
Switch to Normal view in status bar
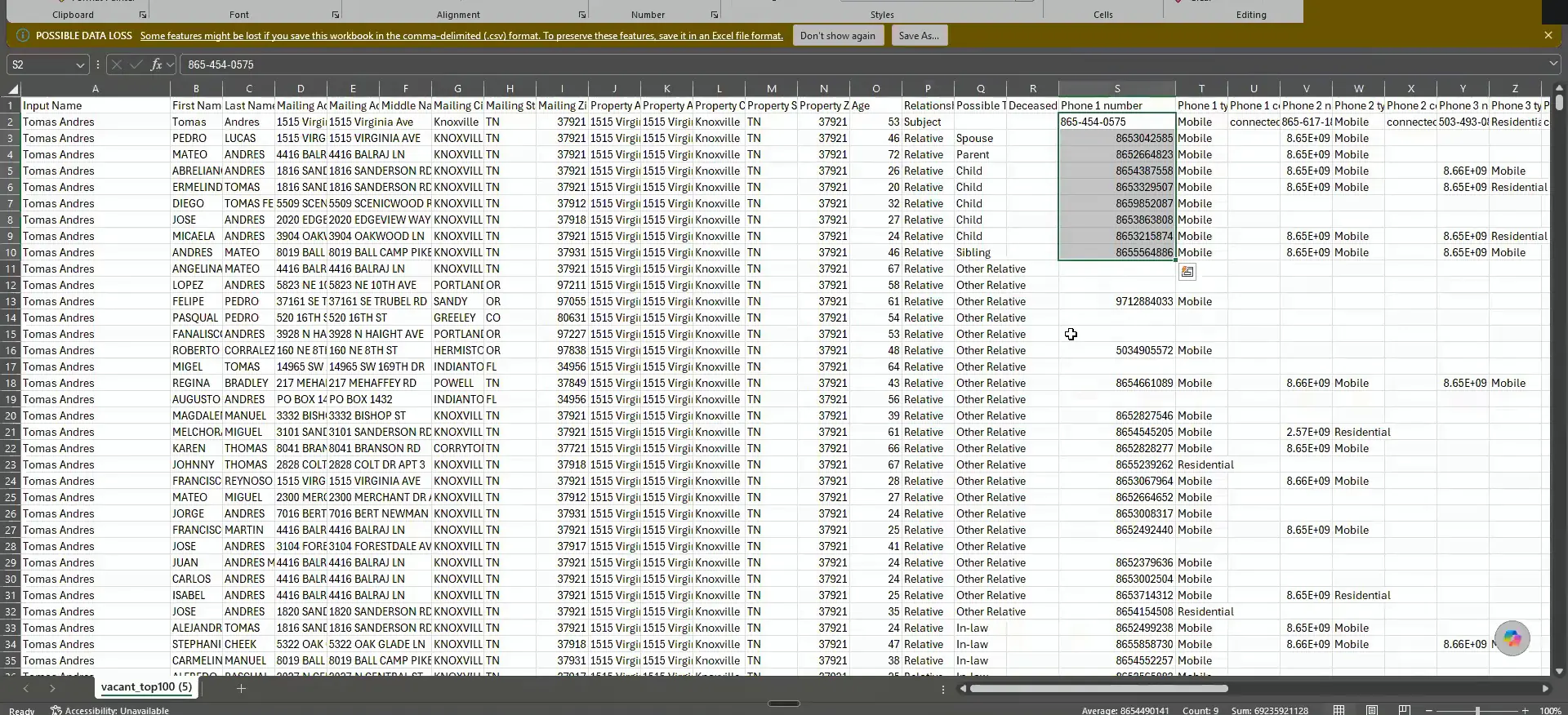1339,710
